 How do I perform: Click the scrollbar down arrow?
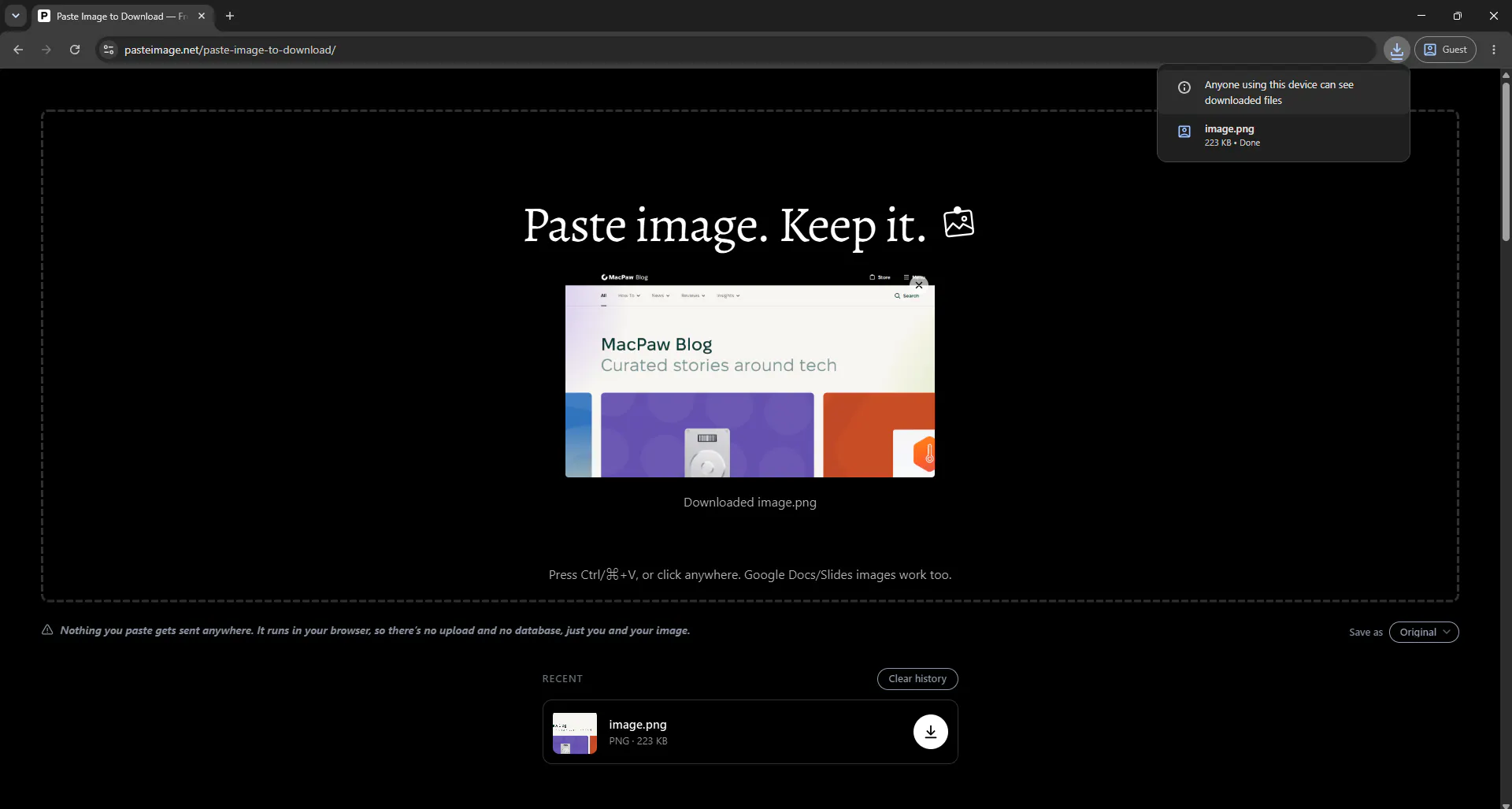[x=1506, y=804]
